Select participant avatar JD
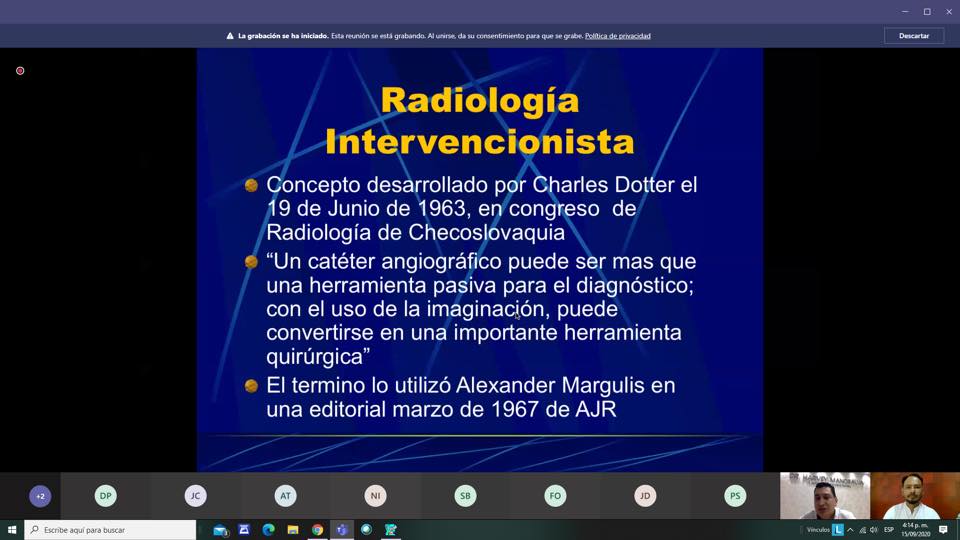The width and height of the screenshot is (960, 540). coord(645,496)
